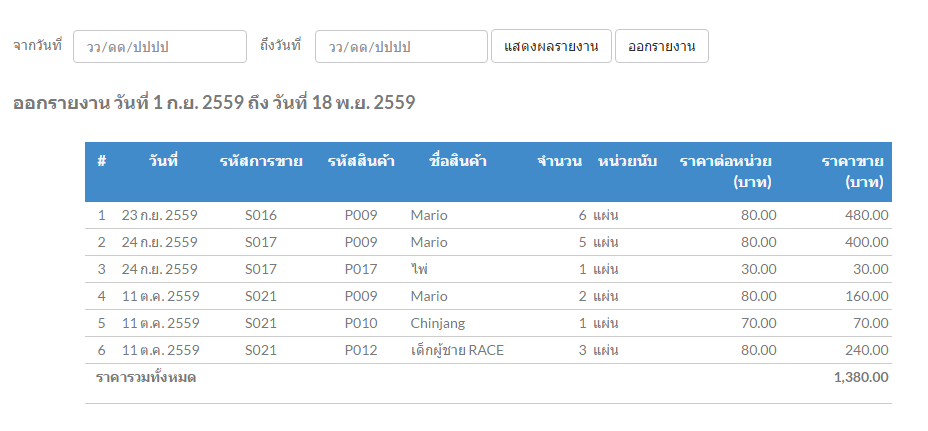Click the หน่วยนับ column header
The width and height of the screenshot is (928, 431).
click(627, 161)
